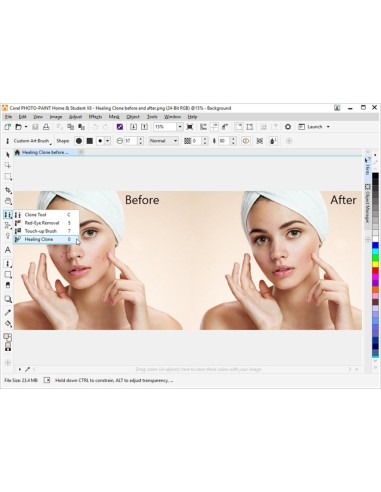Select the Mask Transform tool
Viewport: 381px width, 492px height.
pyautogui.click(x=8, y=165)
